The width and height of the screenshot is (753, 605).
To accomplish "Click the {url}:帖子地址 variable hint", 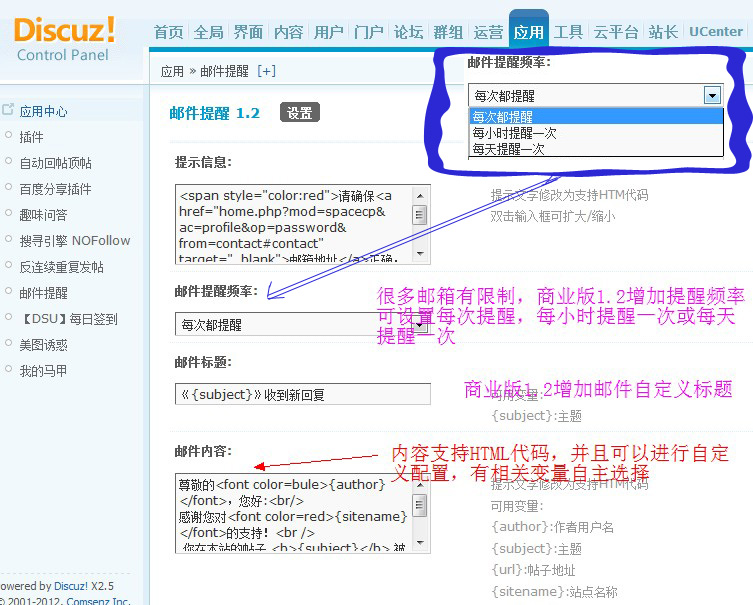I will [533, 570].
